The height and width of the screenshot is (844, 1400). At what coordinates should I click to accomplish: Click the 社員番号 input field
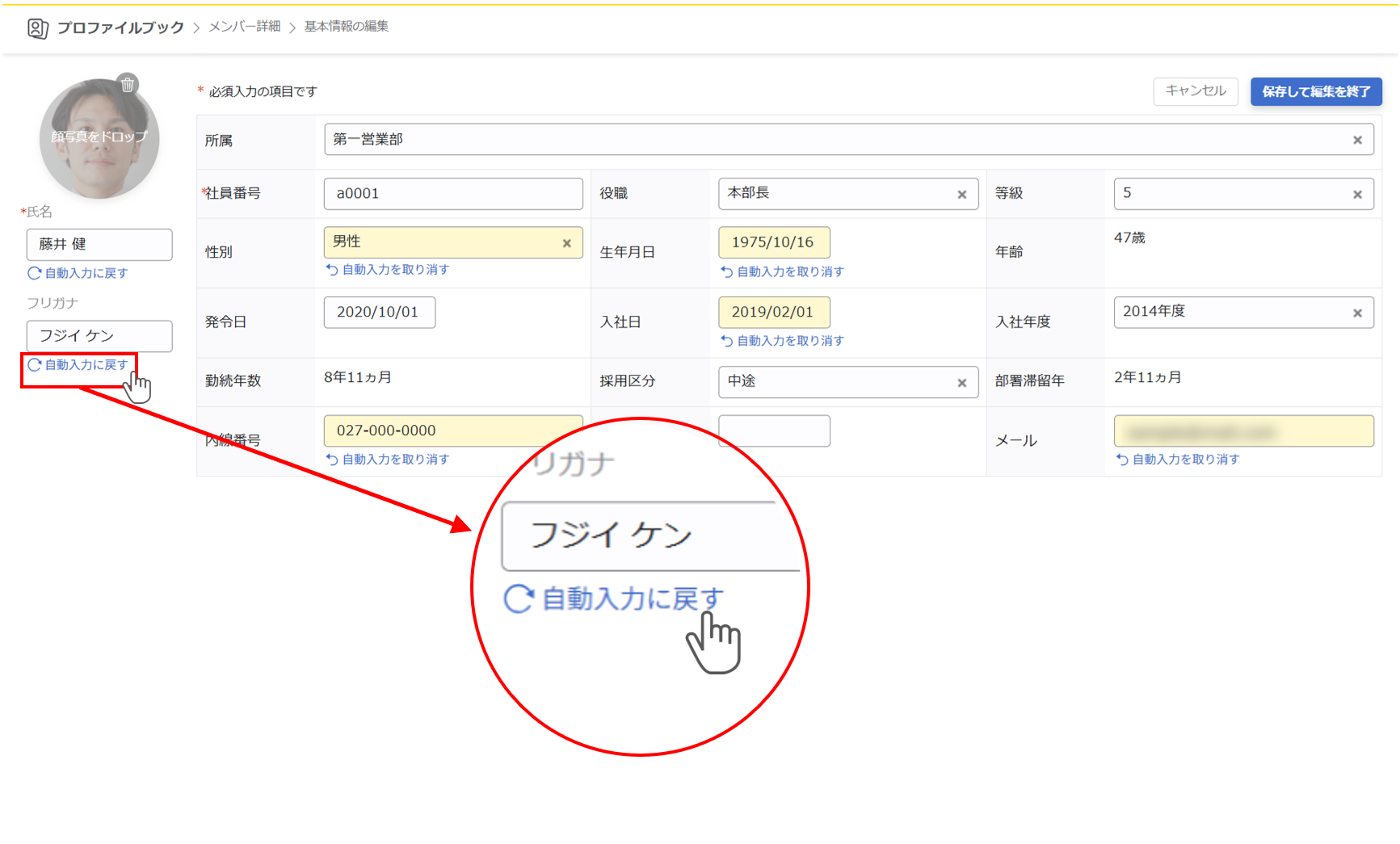pyautogui.click(x=452, y=194)
